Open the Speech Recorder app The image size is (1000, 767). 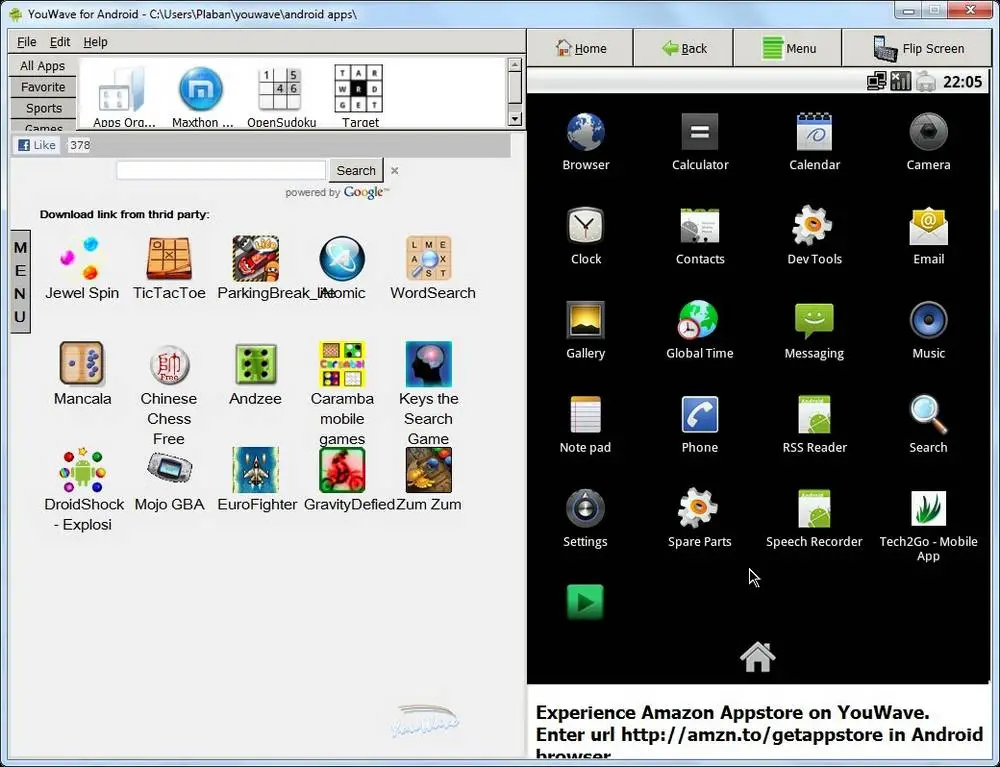tap(814, 509)
